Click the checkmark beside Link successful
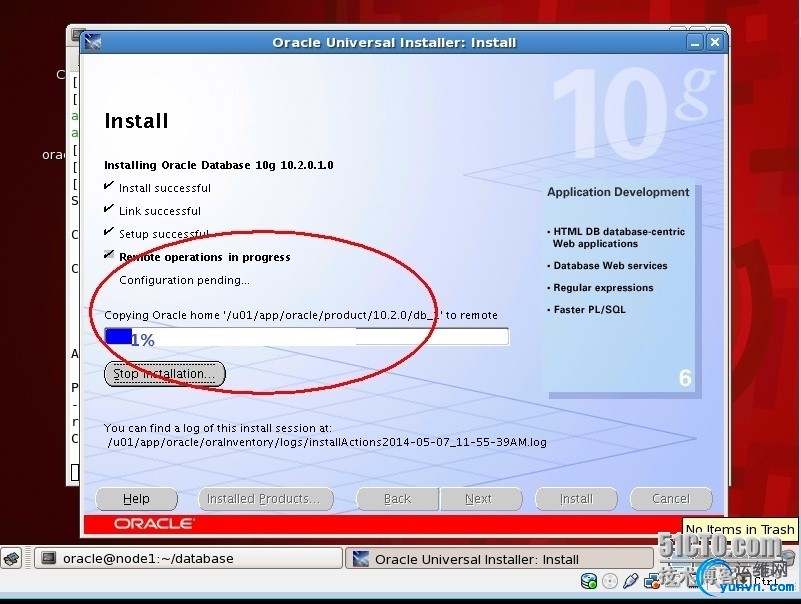This screenshot has height=604, width=801. click(x=108, y=208)
